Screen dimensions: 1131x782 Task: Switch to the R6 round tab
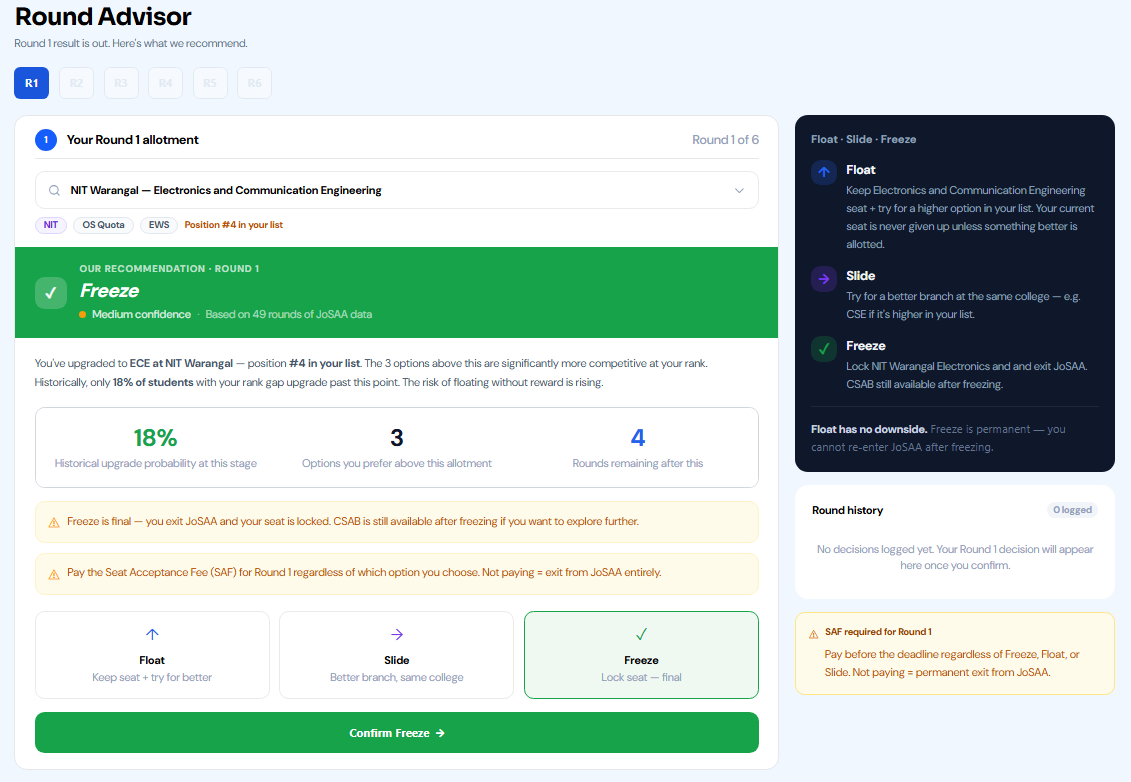[x=255, y=83]
